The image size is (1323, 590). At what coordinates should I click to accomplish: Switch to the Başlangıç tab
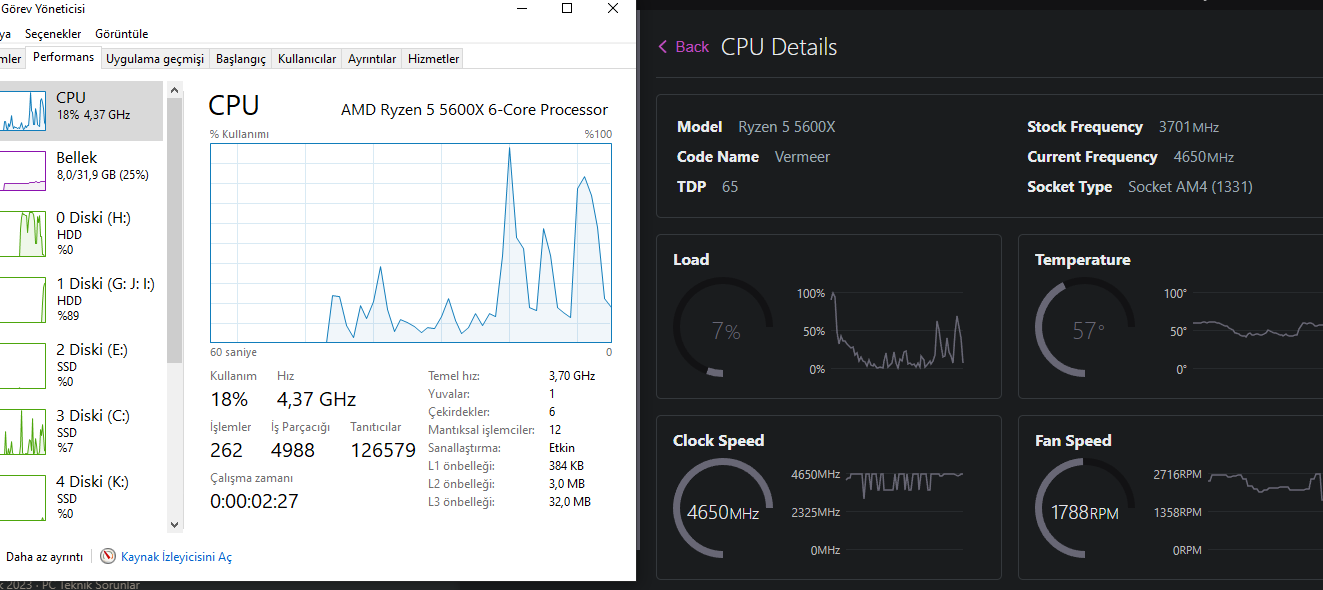(x=241, y=59)
